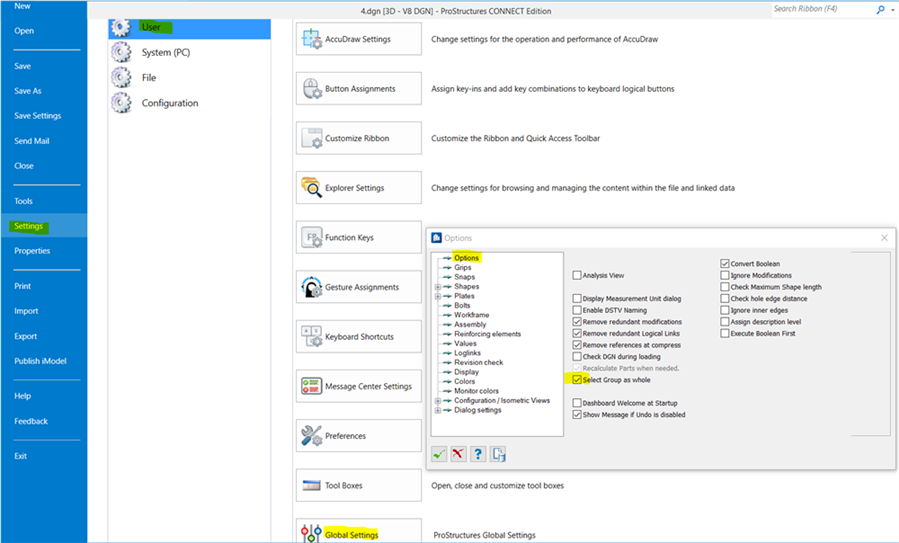The image size is (899, 543).
Task: Click the Search Ribbon input field
Action: coord(822,9)
